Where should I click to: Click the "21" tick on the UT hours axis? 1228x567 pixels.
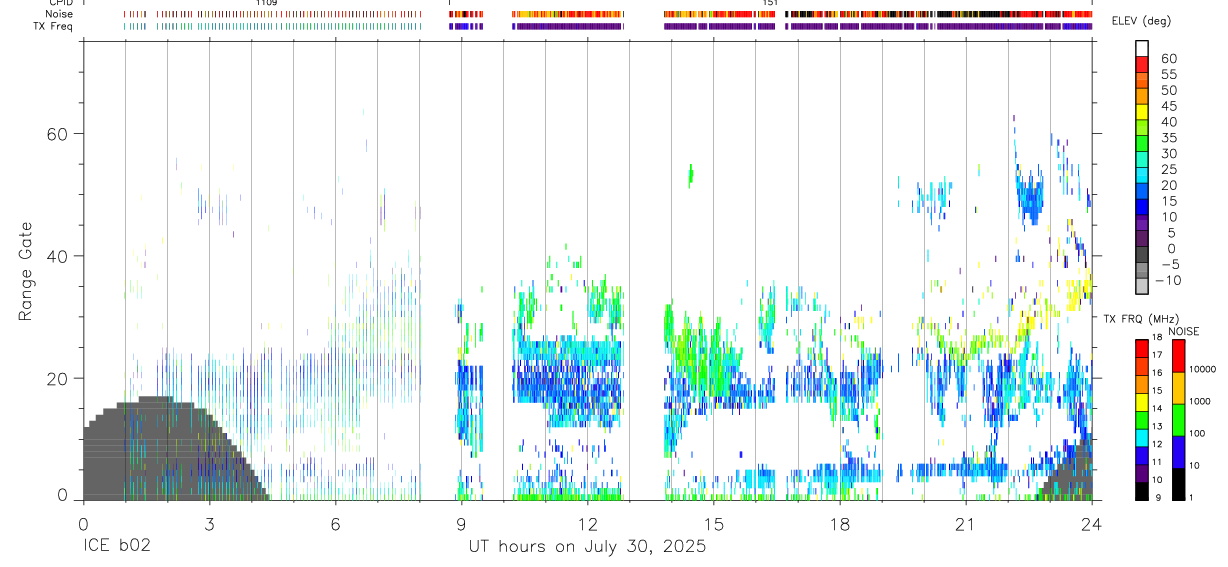[x=965, y=523]
